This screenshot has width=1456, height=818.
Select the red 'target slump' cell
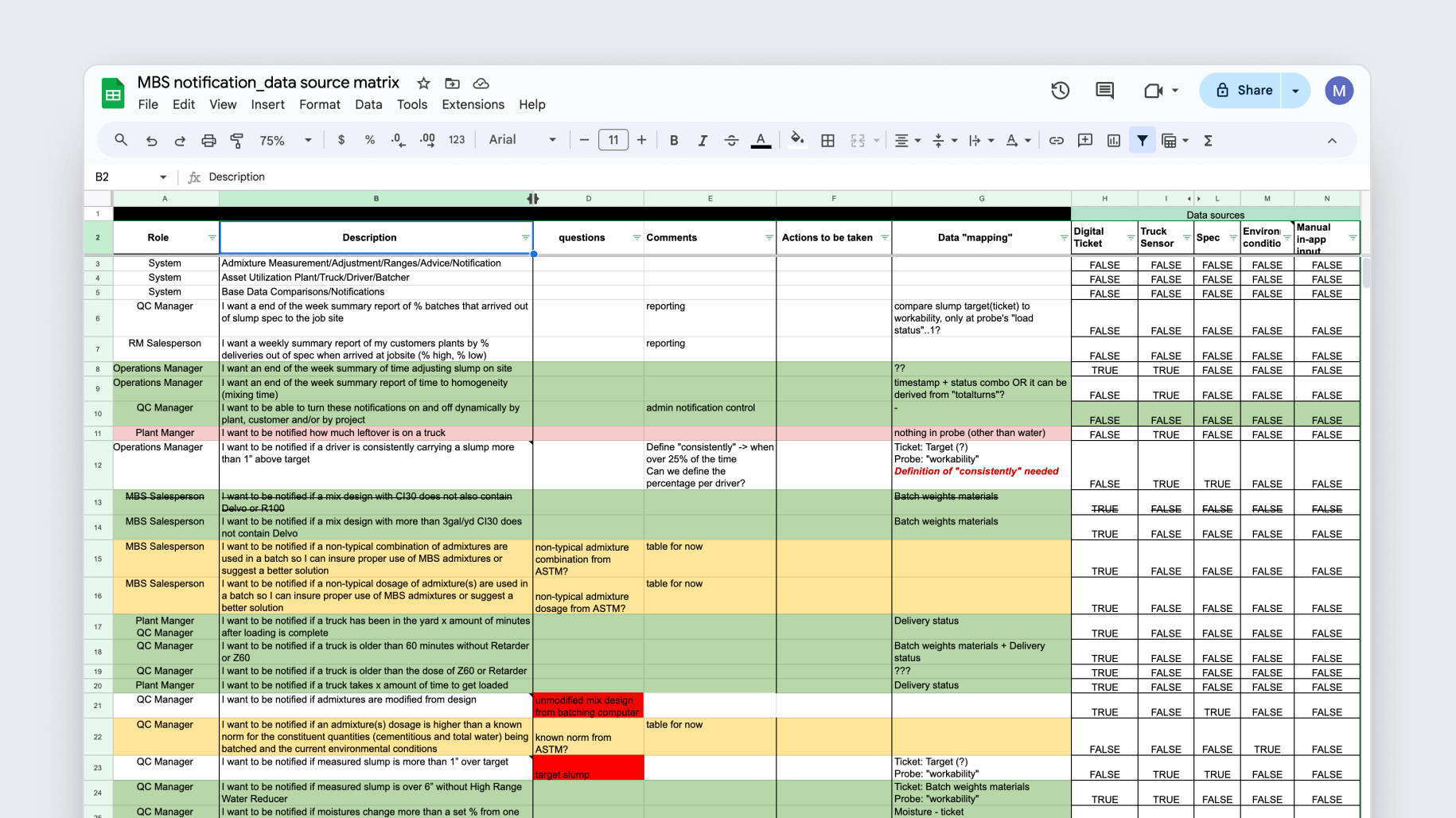click(588, 768)
